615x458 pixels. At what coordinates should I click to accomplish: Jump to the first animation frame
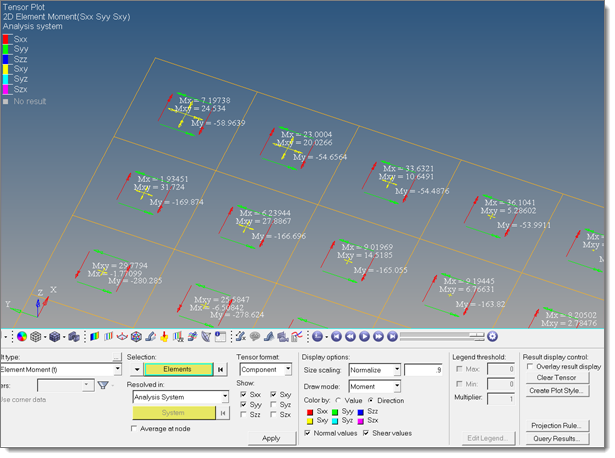(x=335, y=336)
